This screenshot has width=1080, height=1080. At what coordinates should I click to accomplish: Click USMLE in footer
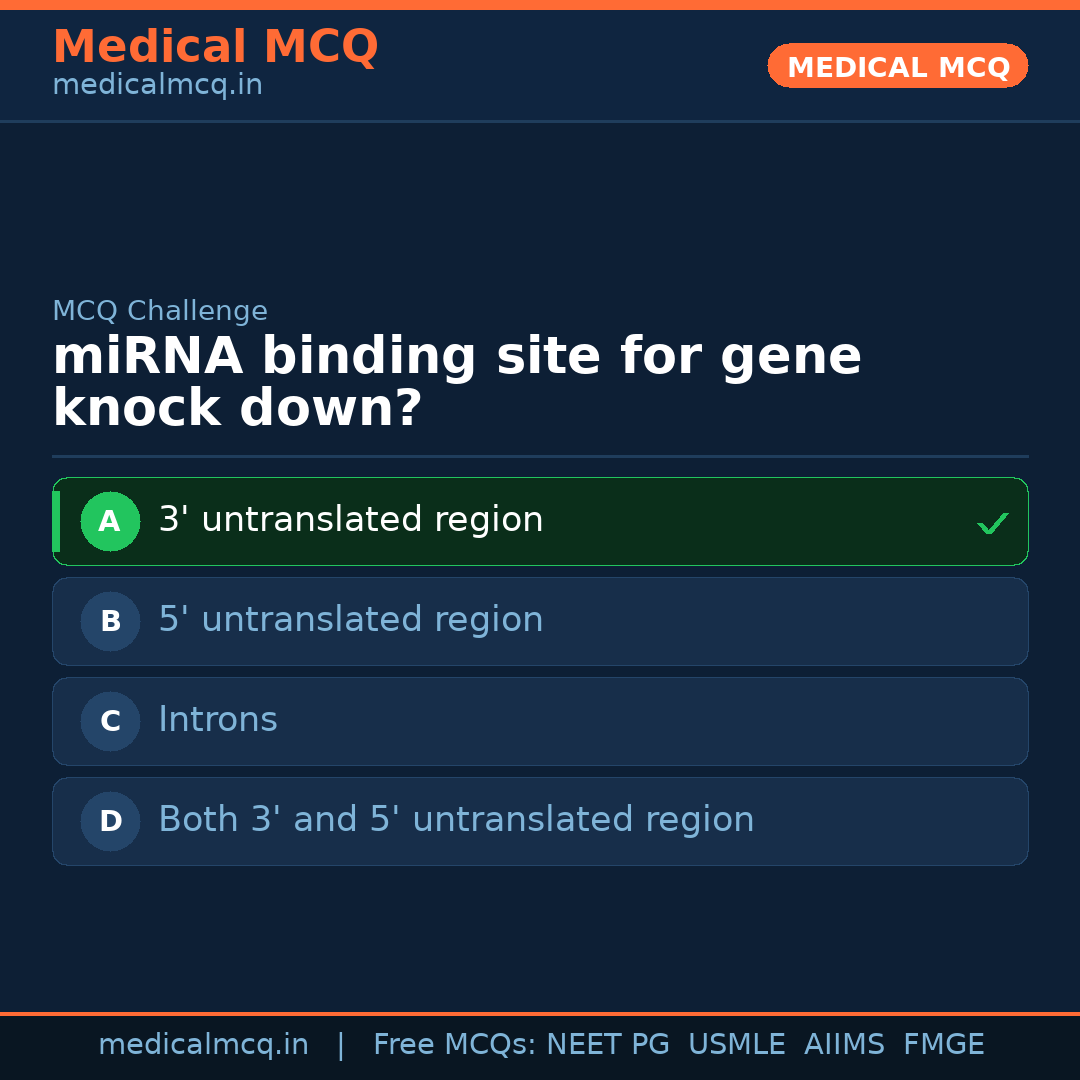tap(736, 1045)
